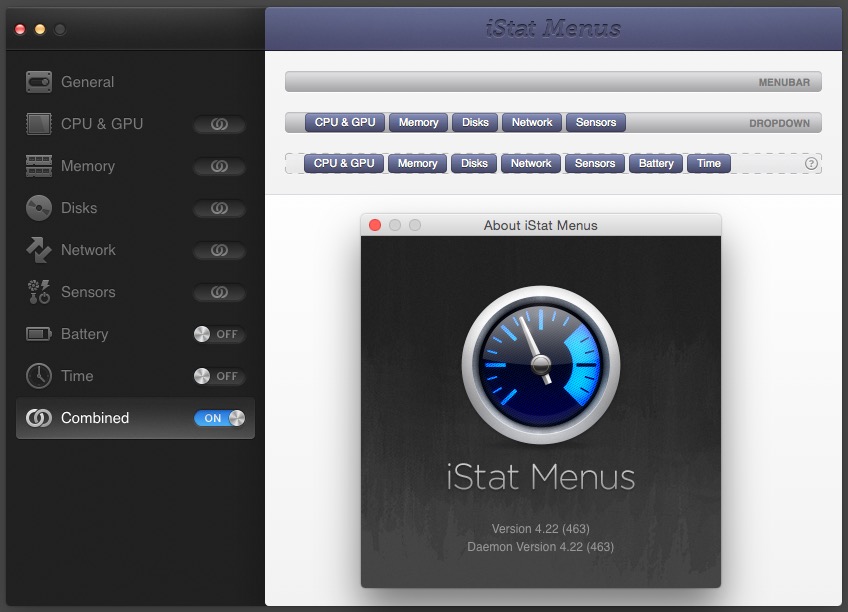Screen dimensions: 848x612
Task: Turn on the Time switch
Action: click(x=220, y=376)
